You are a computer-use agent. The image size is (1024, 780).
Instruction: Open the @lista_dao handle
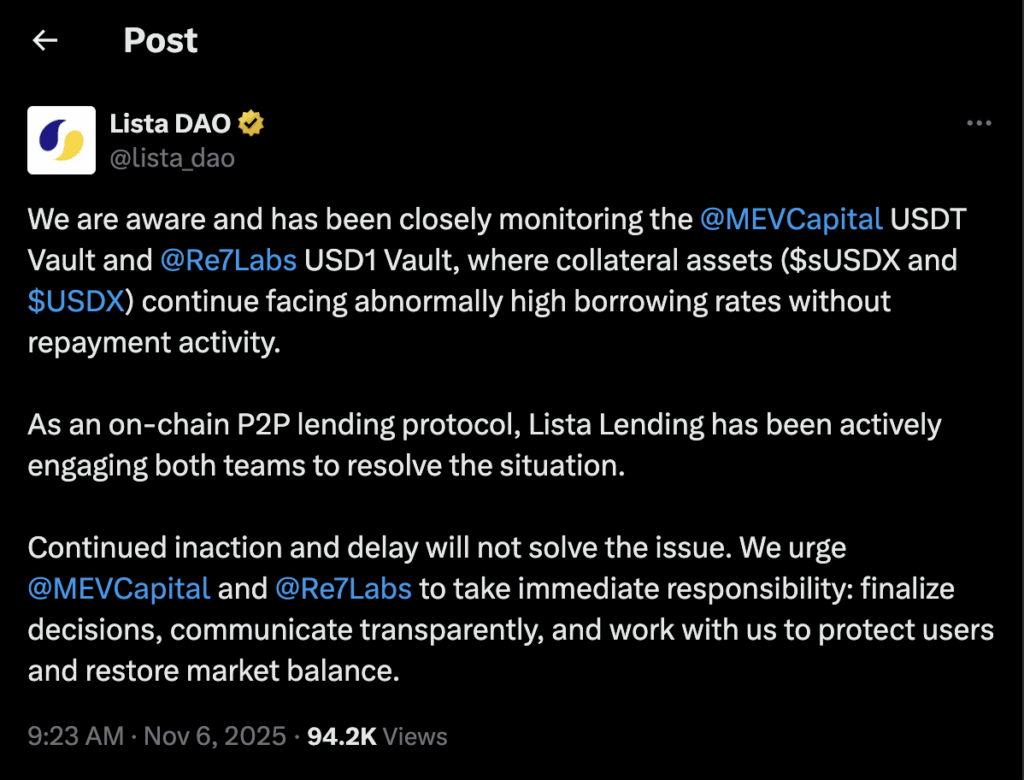172,157
